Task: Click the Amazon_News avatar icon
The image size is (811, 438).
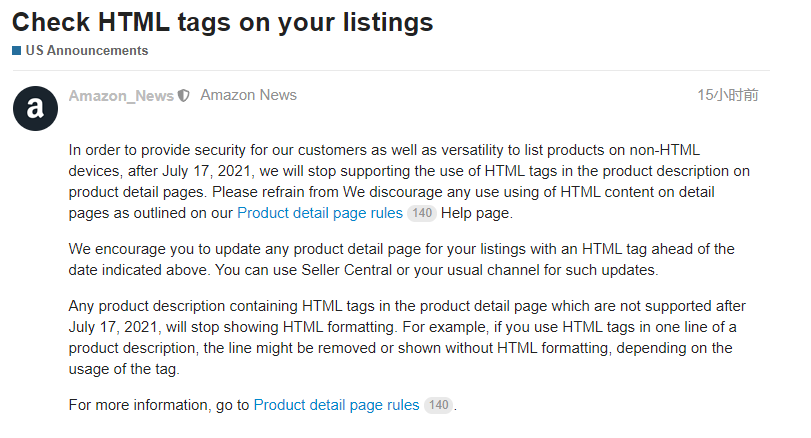Action: [x=35, y=108]
